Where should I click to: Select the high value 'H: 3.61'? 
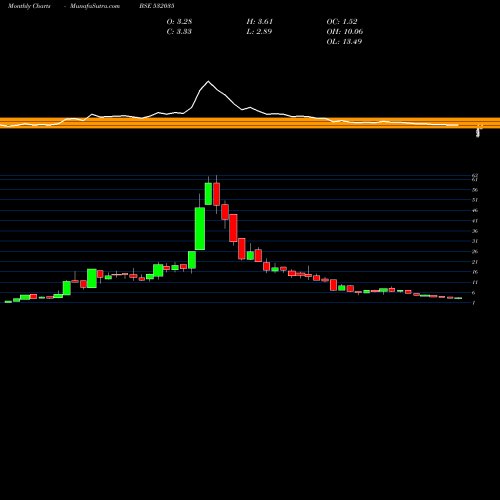coord(260,22)
